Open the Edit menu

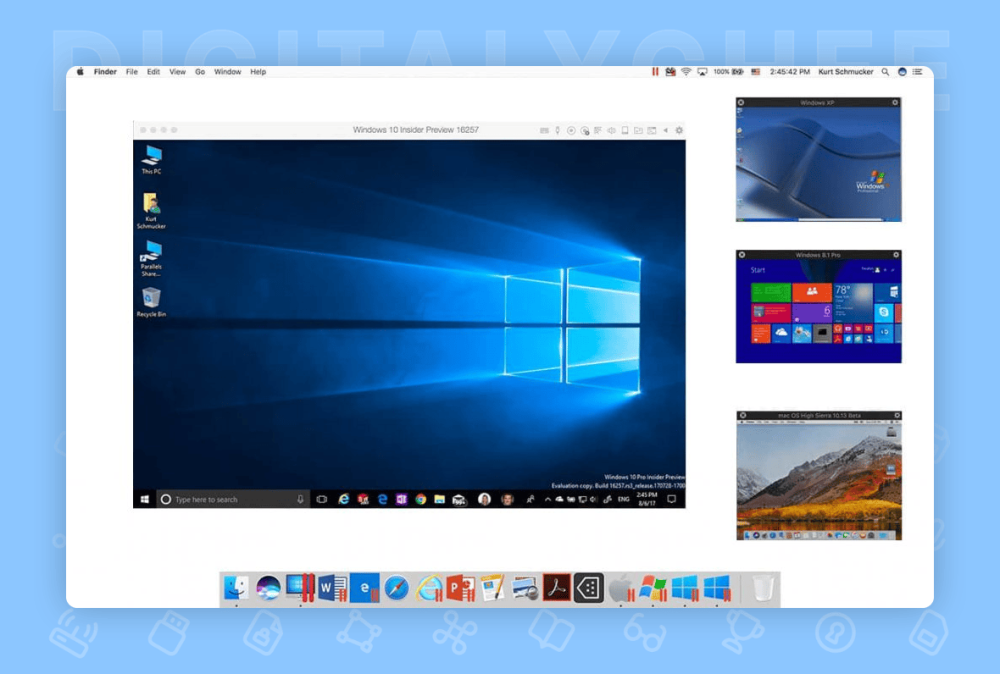click(154, 72)
